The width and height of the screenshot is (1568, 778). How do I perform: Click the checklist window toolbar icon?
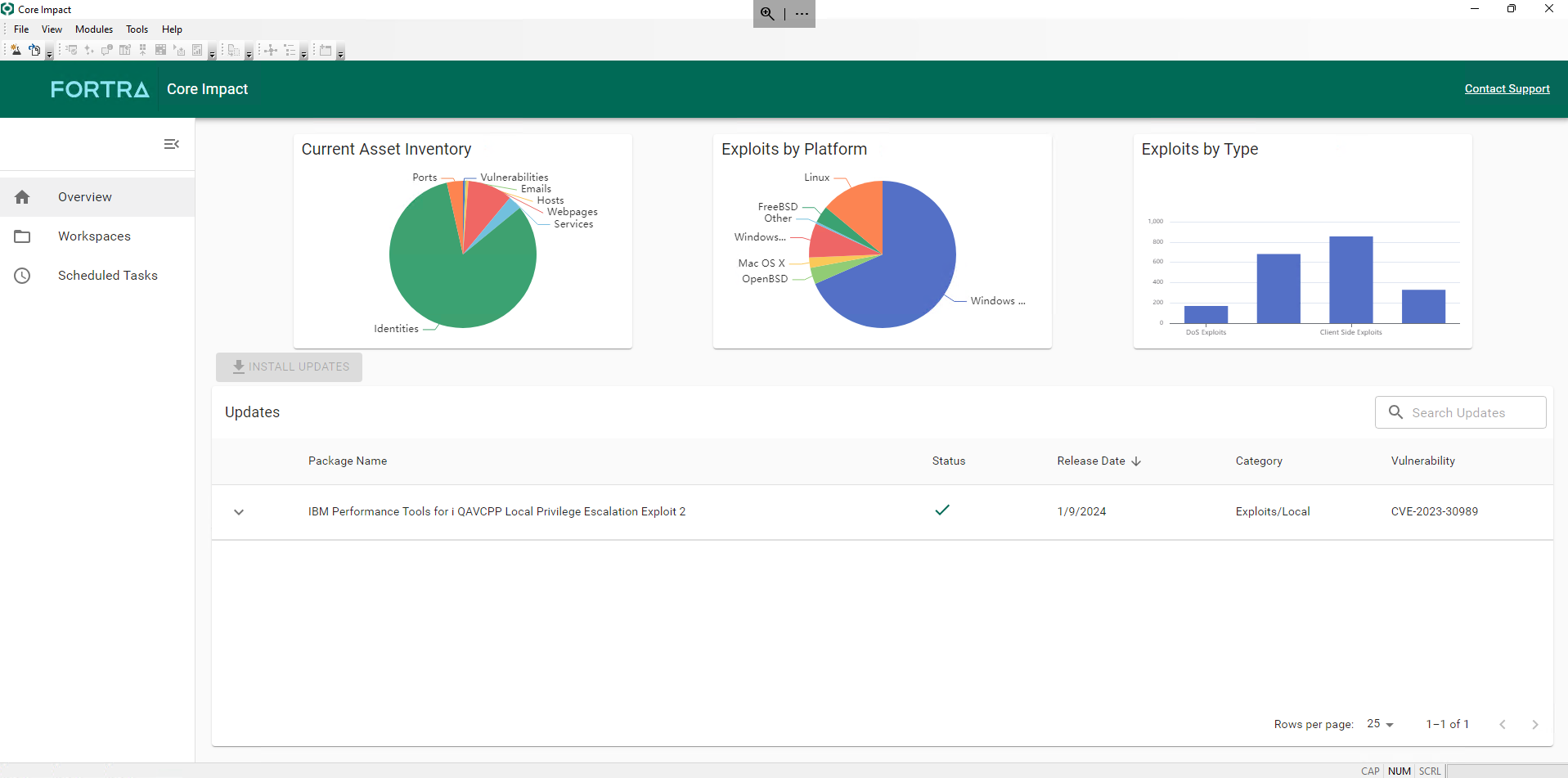[x=71, y=50]
